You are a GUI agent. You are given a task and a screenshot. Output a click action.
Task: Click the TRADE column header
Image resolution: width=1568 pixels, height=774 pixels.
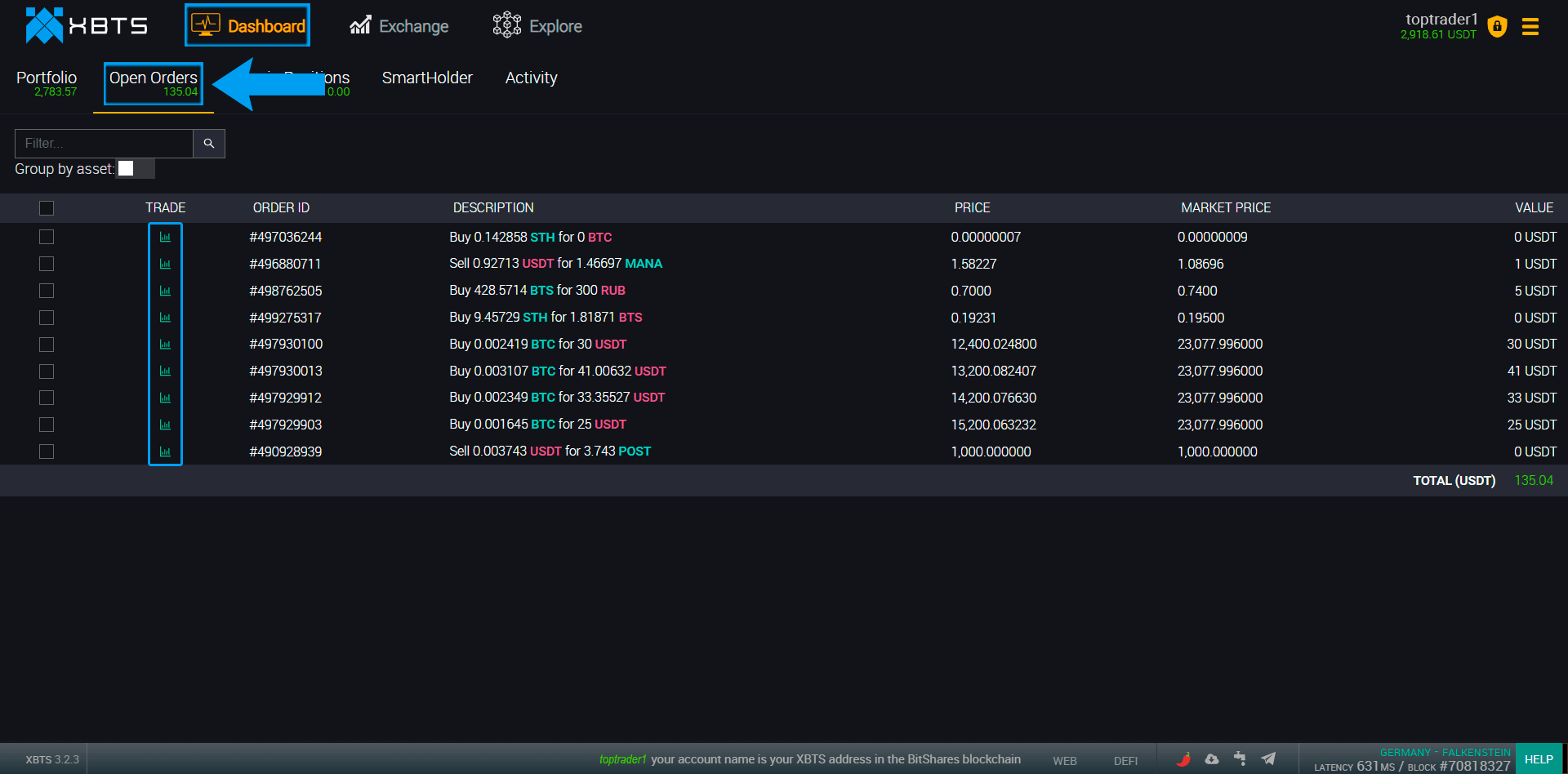click(165, 208)
